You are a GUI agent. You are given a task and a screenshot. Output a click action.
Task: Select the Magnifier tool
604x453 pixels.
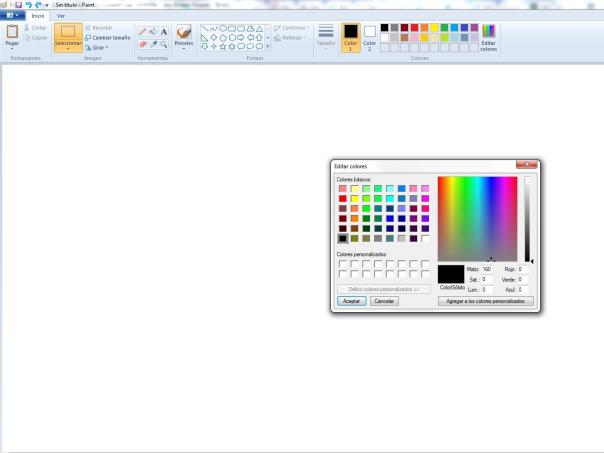(163, 44)
